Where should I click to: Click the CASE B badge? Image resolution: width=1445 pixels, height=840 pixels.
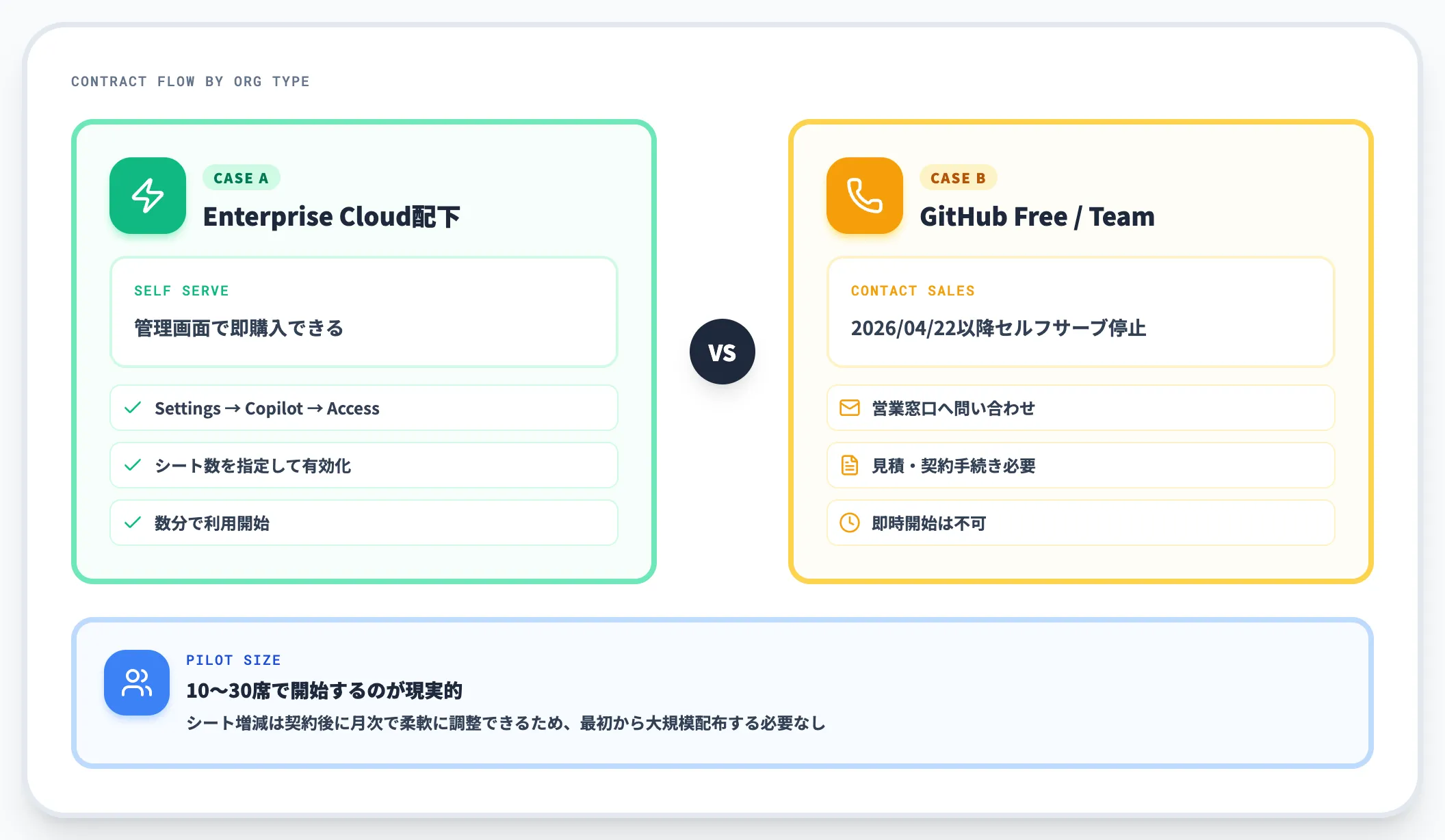click(958, 178)
